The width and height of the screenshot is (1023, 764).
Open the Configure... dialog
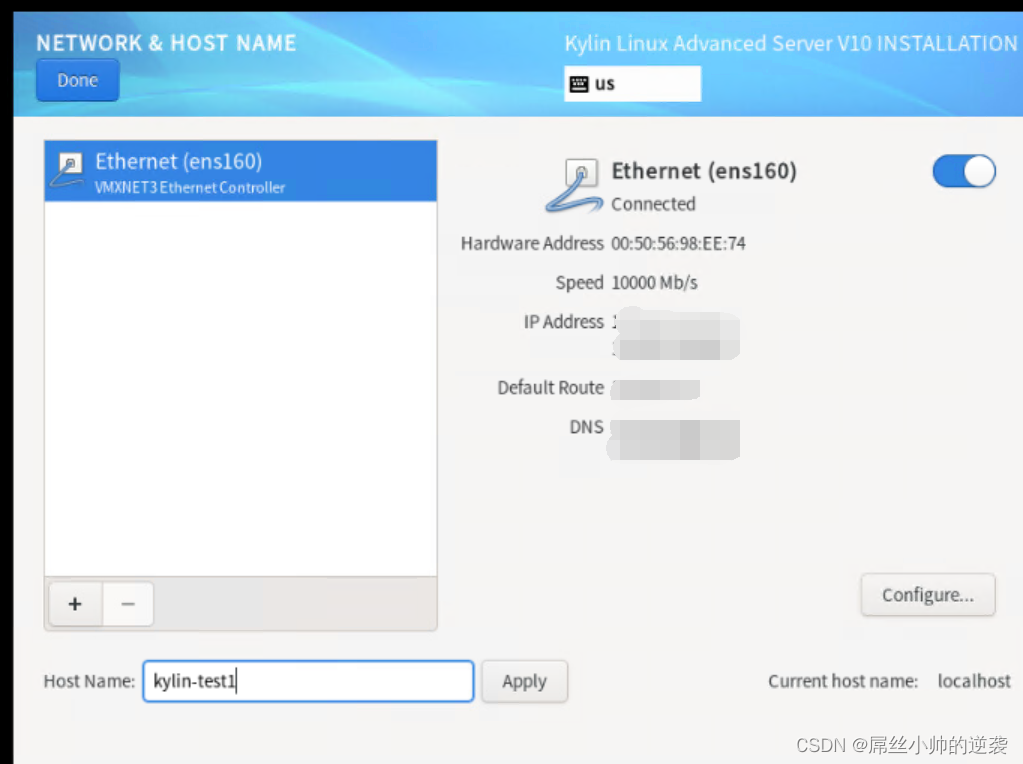(x=928, y=595)
